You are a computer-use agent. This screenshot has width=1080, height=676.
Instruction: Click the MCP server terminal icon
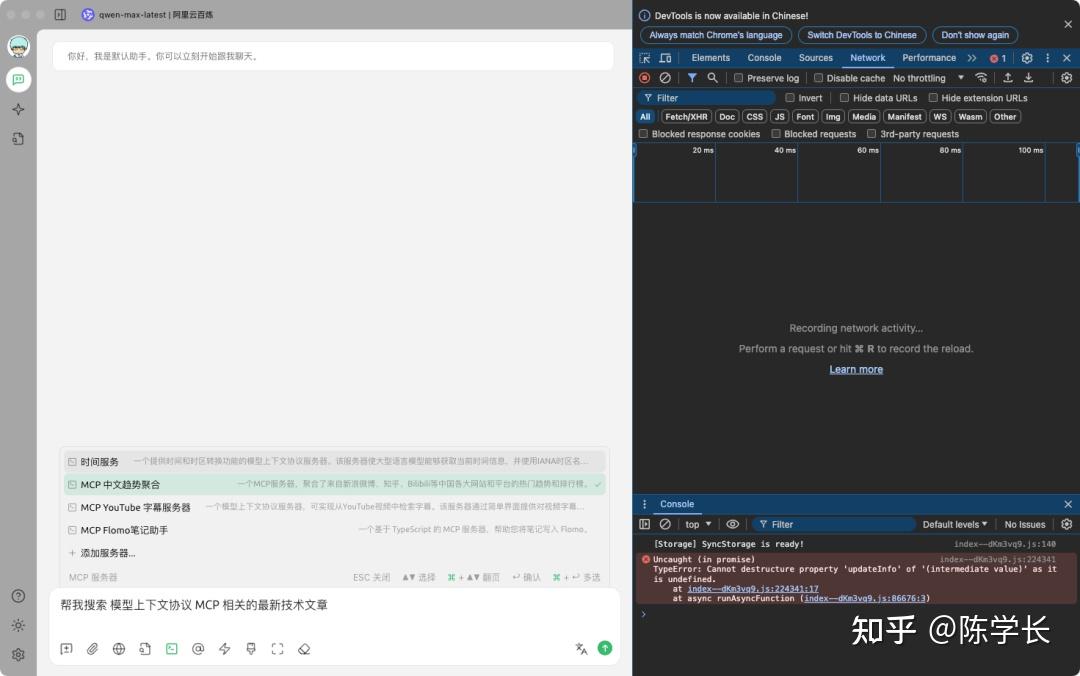pos(172,648)
